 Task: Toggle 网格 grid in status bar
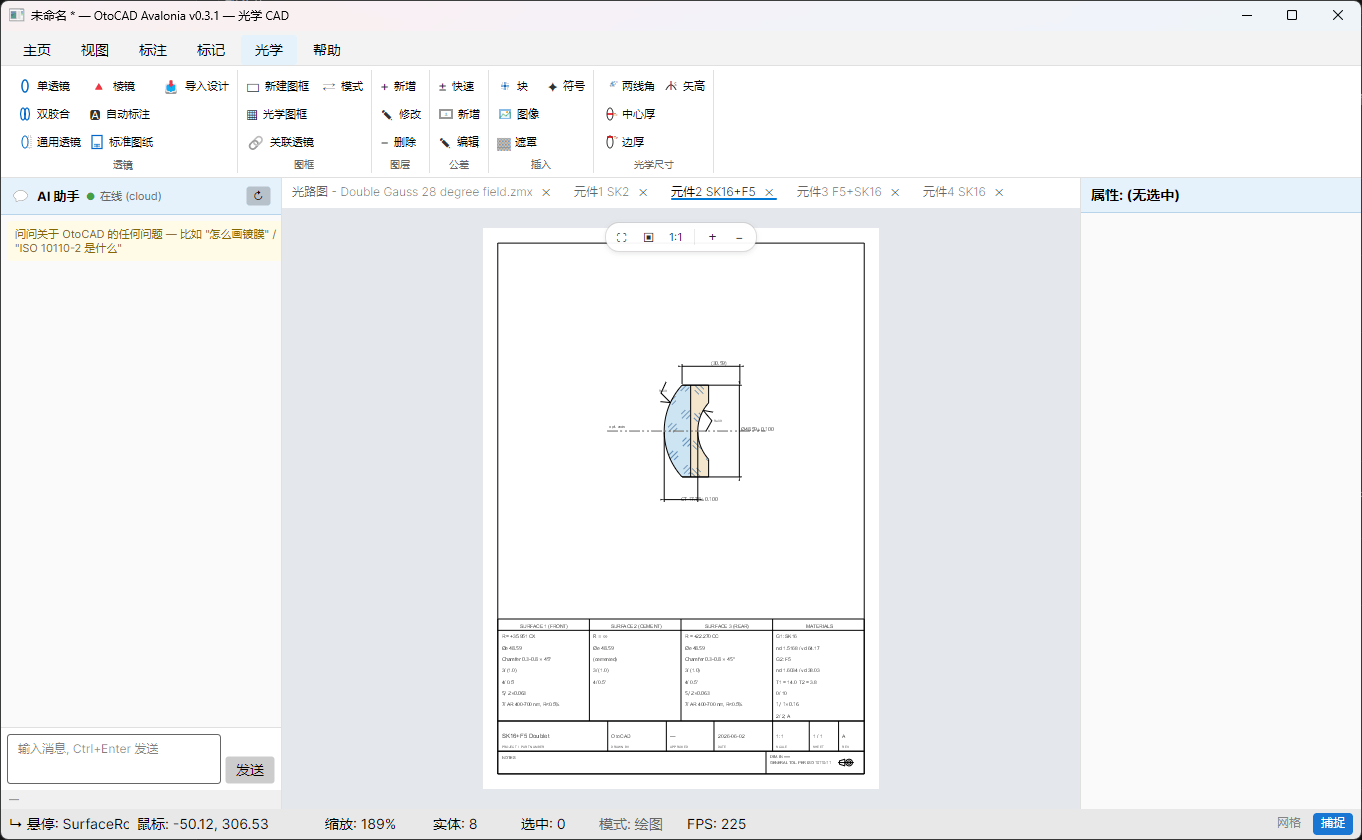[1289, 824]
